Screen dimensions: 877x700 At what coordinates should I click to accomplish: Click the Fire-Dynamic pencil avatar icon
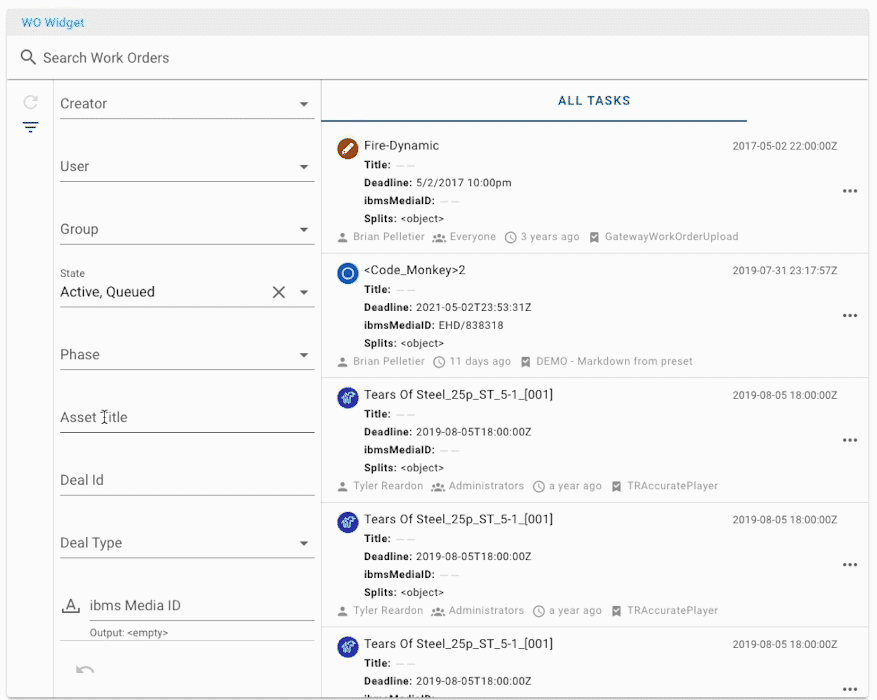tap(347, 149)
